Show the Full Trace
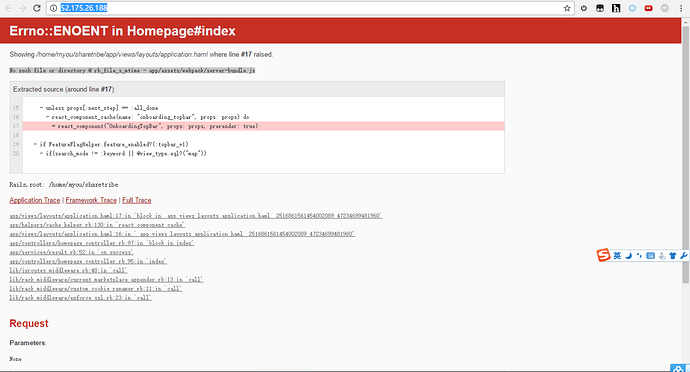The image size is (690, 372). pyautogui.click(x=136, y=200)
